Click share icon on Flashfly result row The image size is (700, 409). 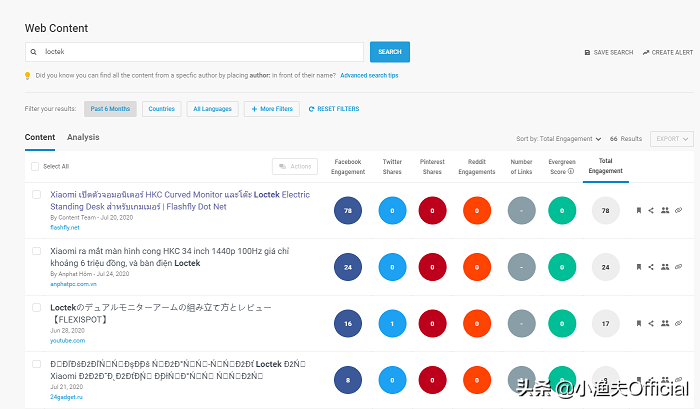[651, 210]
